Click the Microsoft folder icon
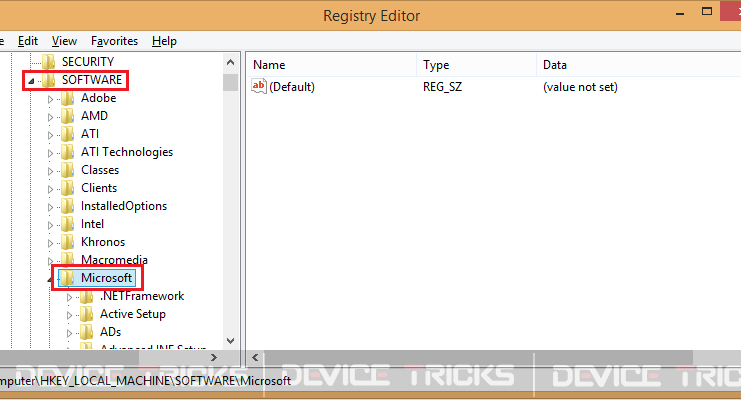741x400 pixels. [68, 278]
